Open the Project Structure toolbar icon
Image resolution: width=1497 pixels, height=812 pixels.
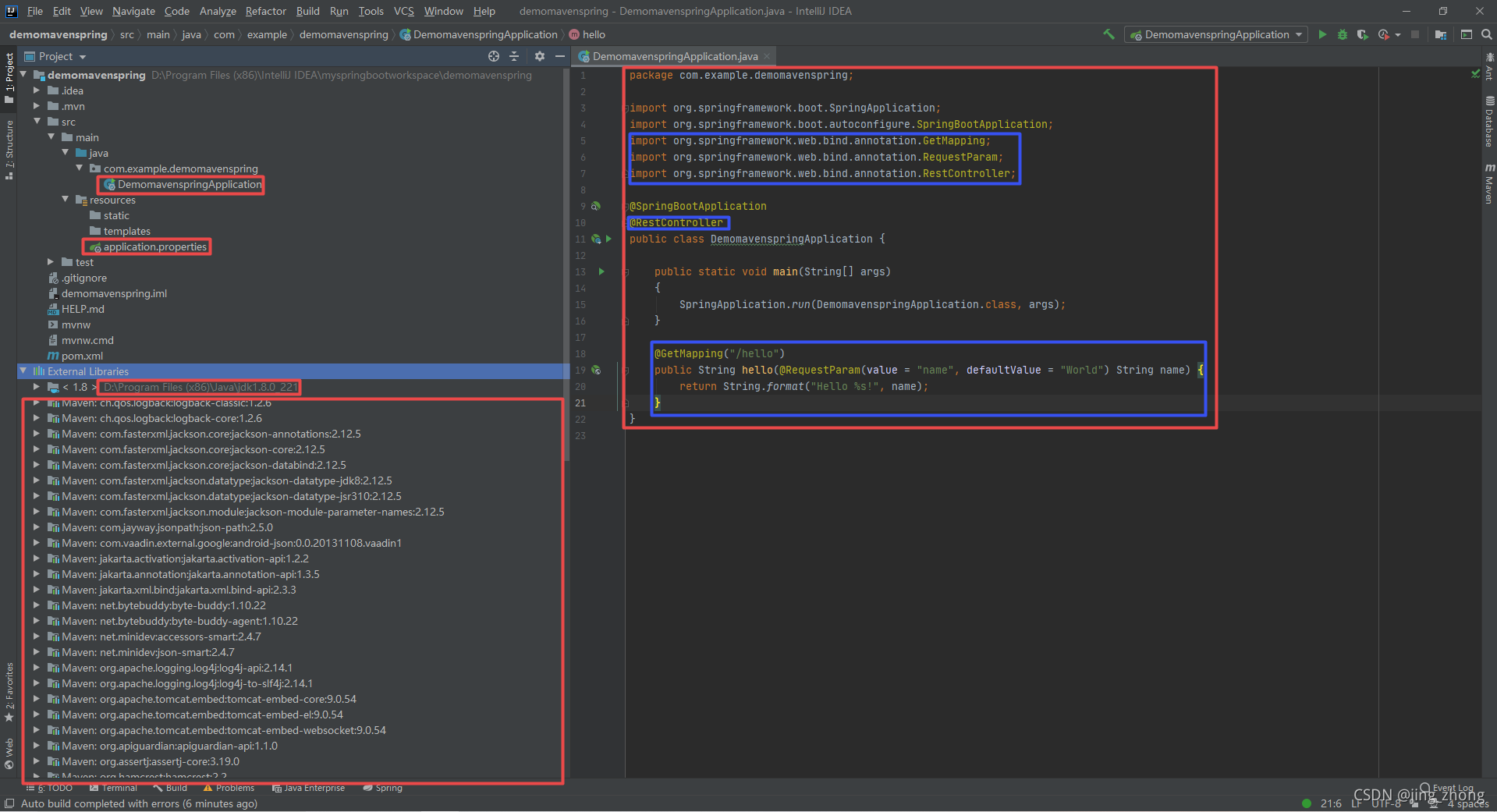coord(1440,34)
